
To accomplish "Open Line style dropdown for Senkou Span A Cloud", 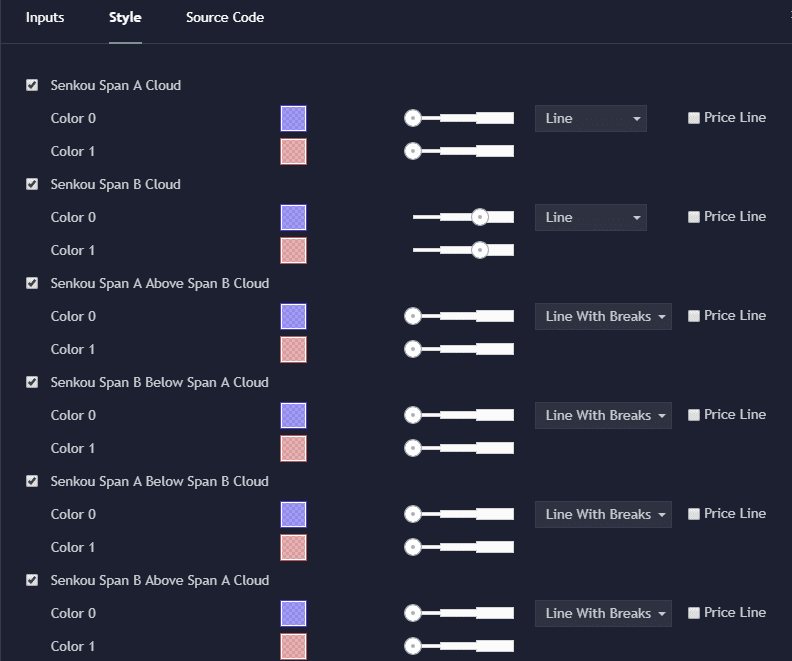I will [x=590, y=118].
